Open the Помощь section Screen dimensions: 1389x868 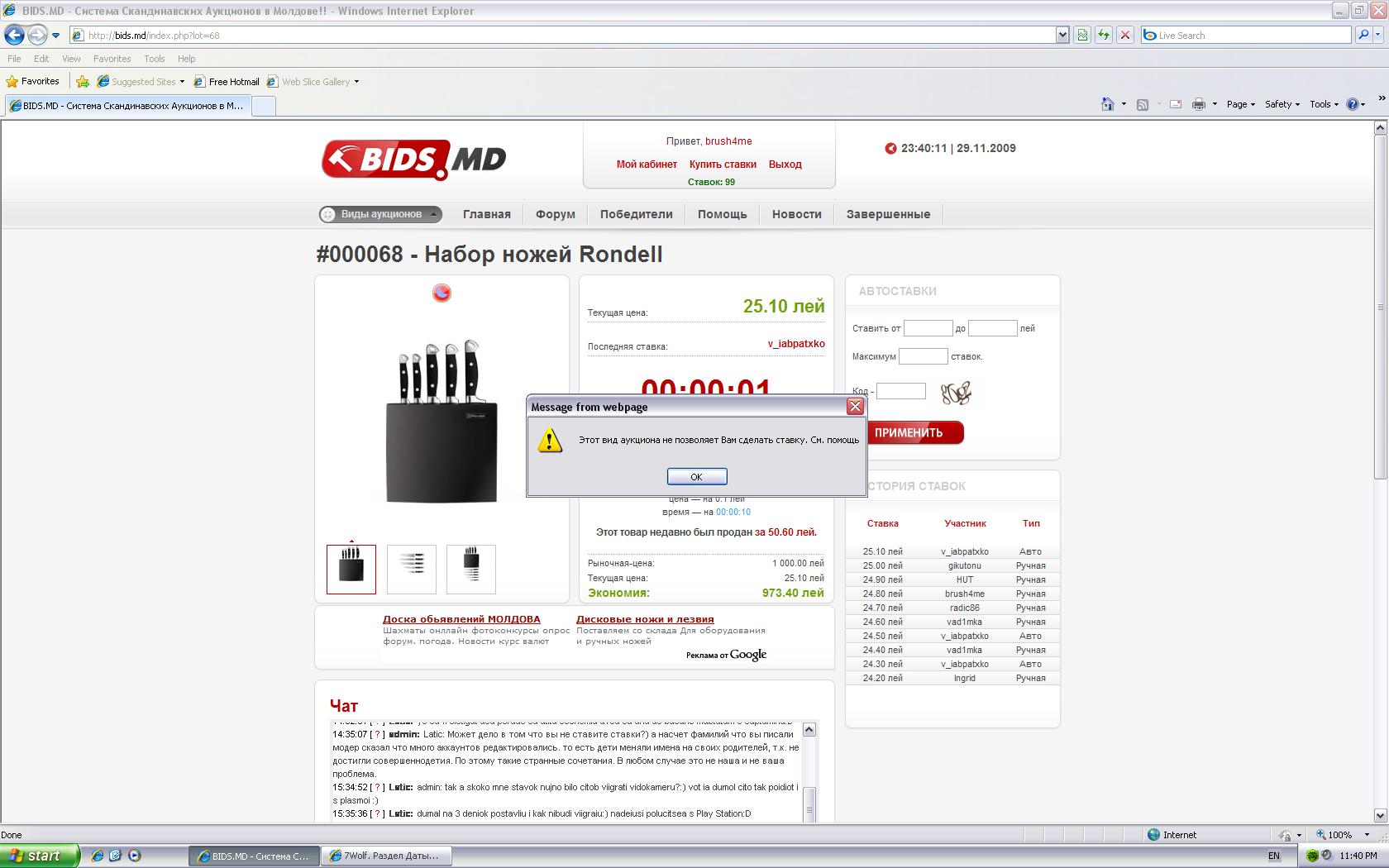click(x=722, y=214)
